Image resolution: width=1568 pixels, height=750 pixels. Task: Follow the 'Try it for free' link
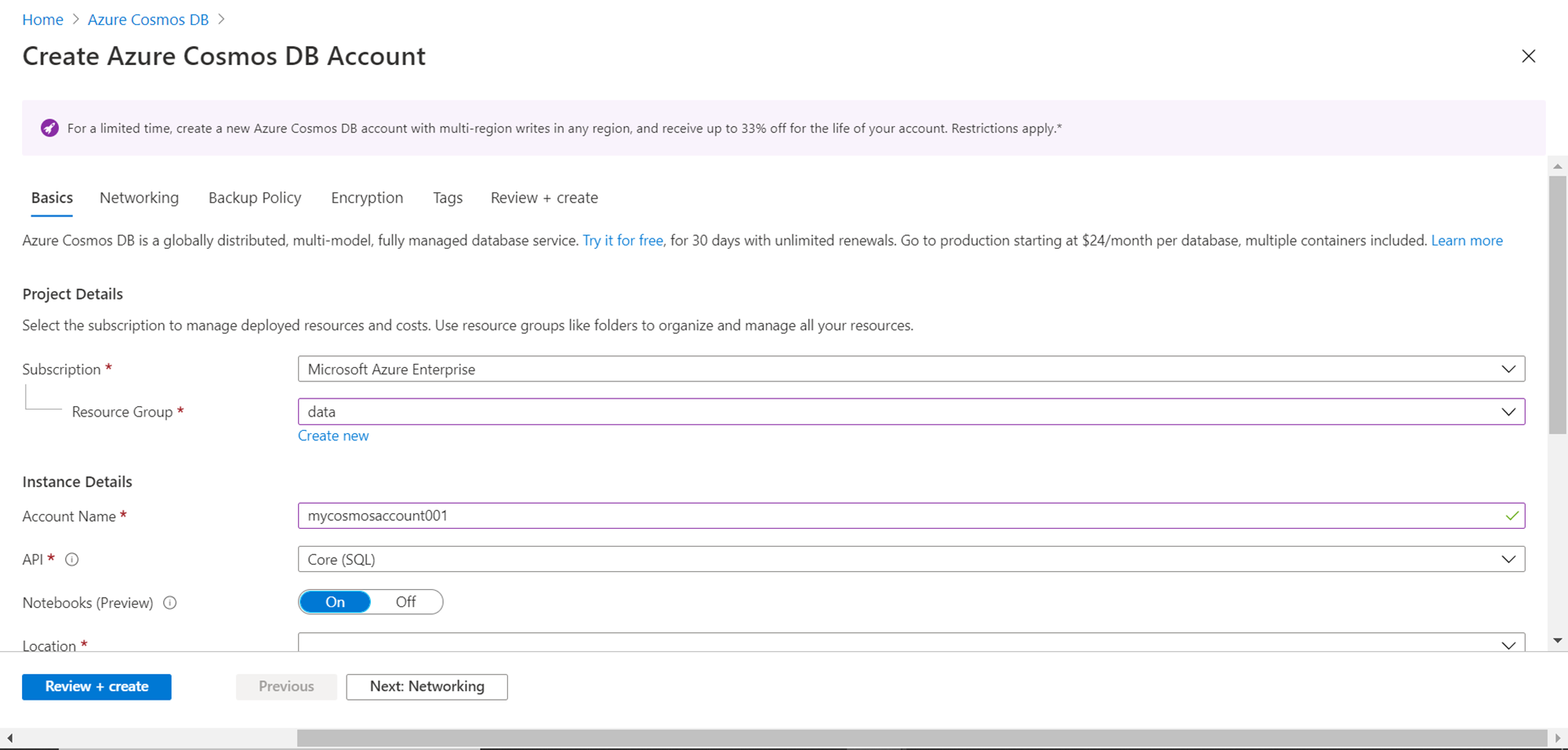coord(622,241)
